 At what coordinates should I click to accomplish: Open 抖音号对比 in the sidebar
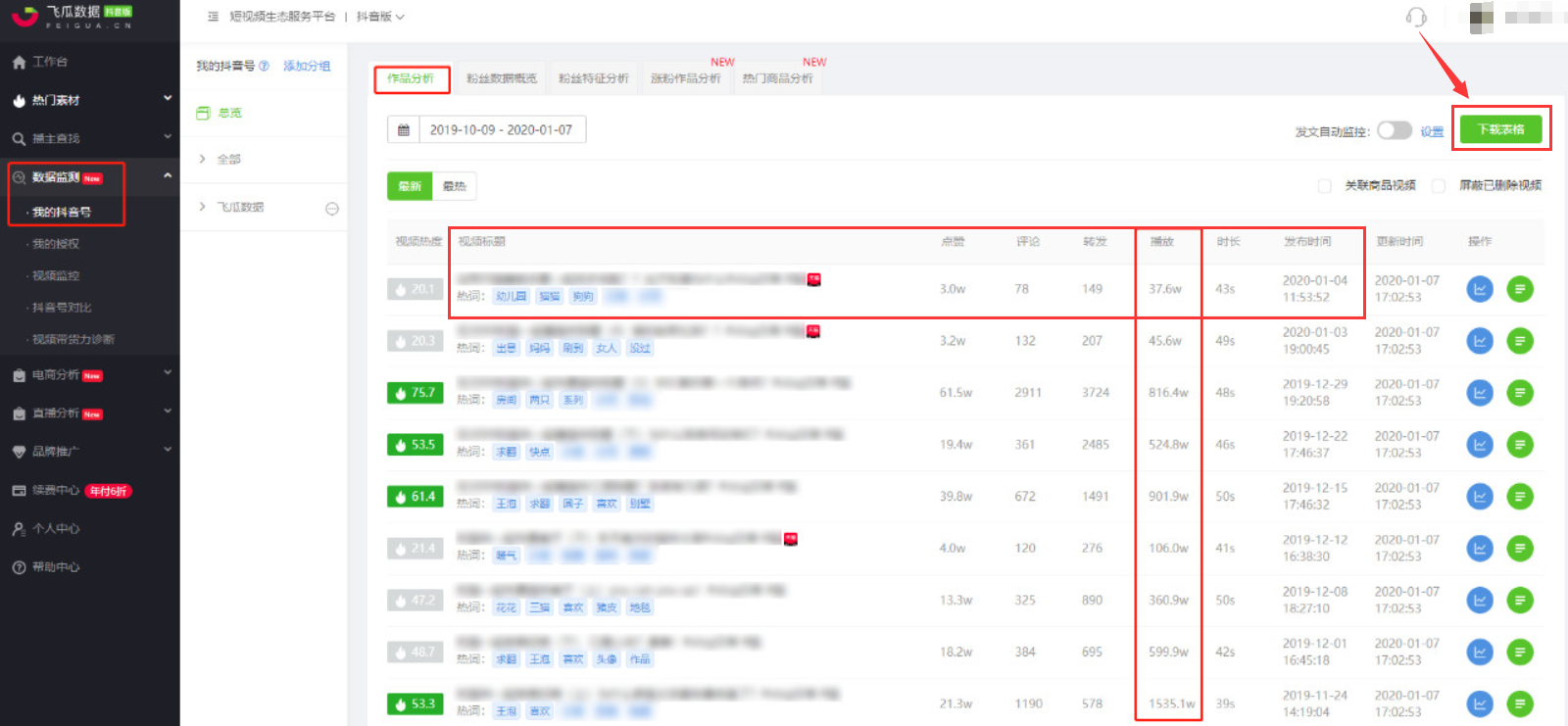tap(62, 308)
